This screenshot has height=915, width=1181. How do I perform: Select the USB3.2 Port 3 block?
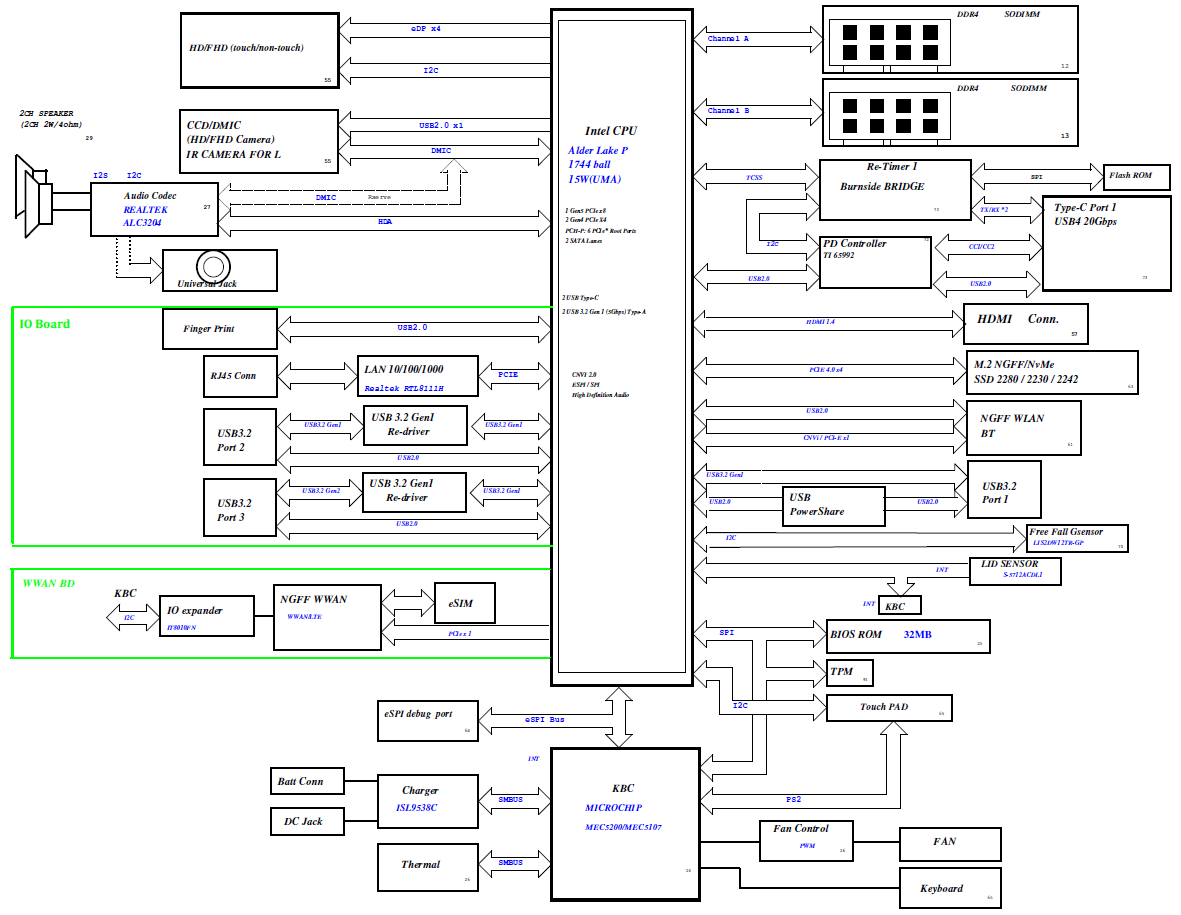click(x=240, y=507)
